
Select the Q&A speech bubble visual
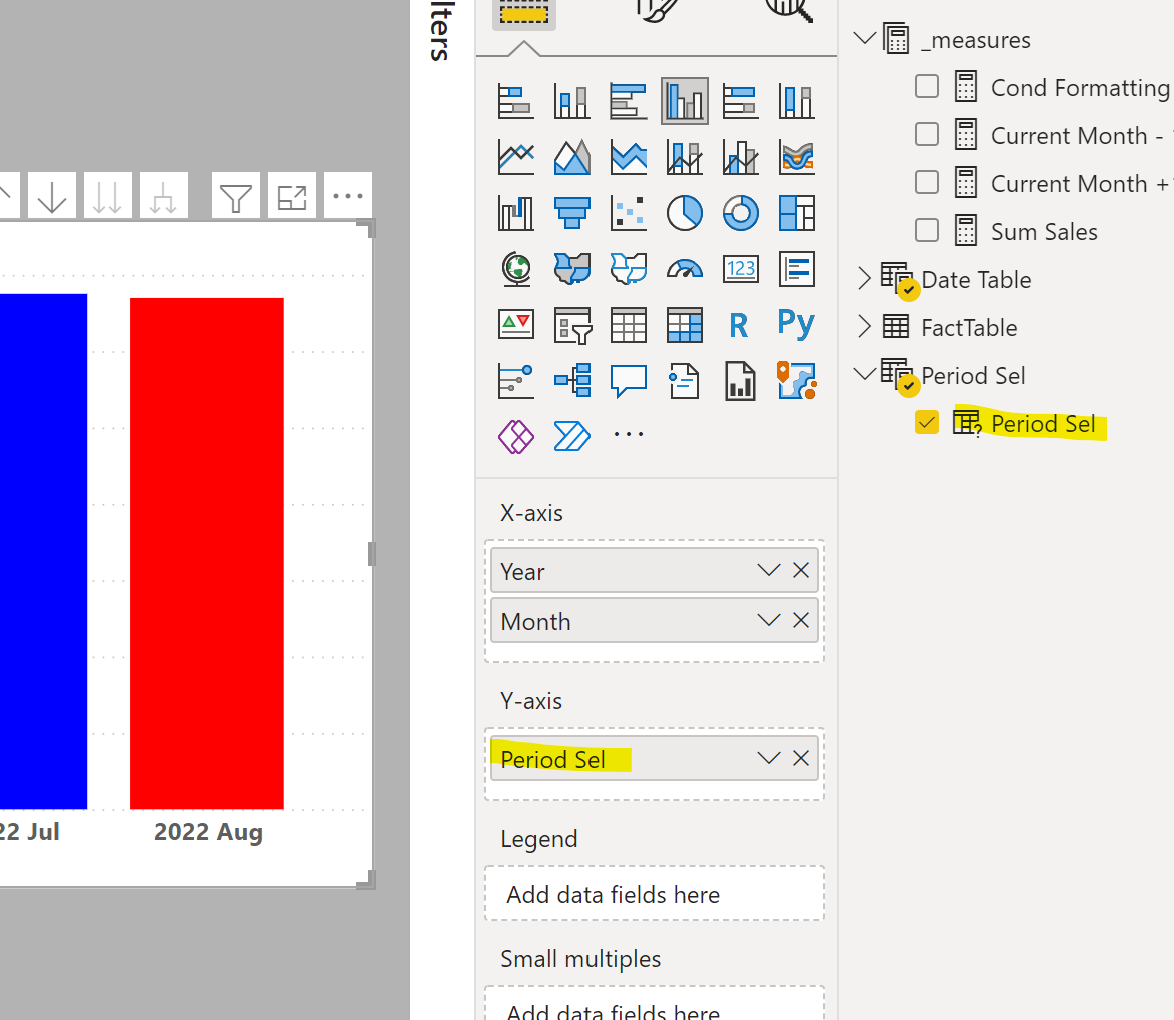[x=628, y=380]
